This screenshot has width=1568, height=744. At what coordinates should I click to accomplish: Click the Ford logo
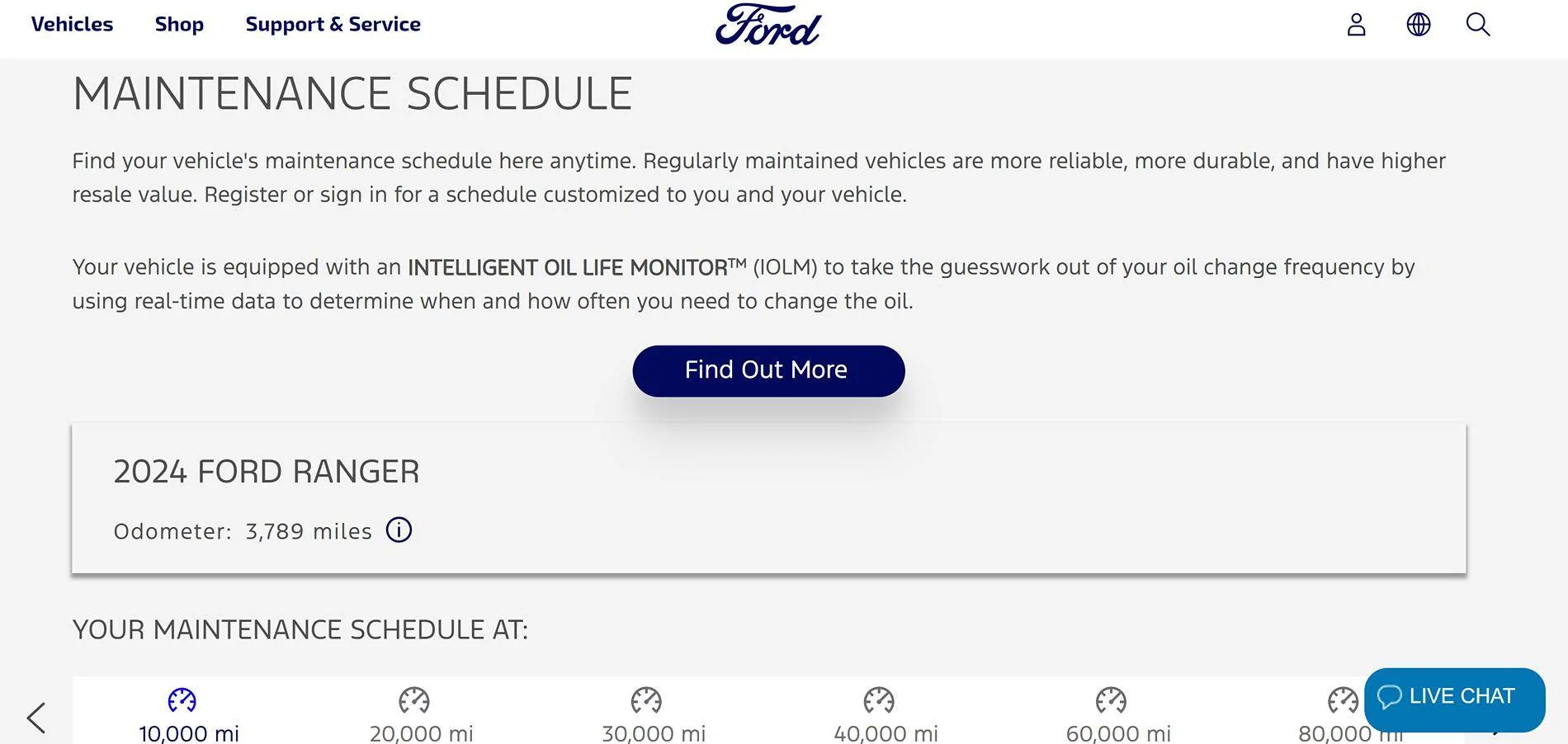pyautogui.click(x=767, y=25)
